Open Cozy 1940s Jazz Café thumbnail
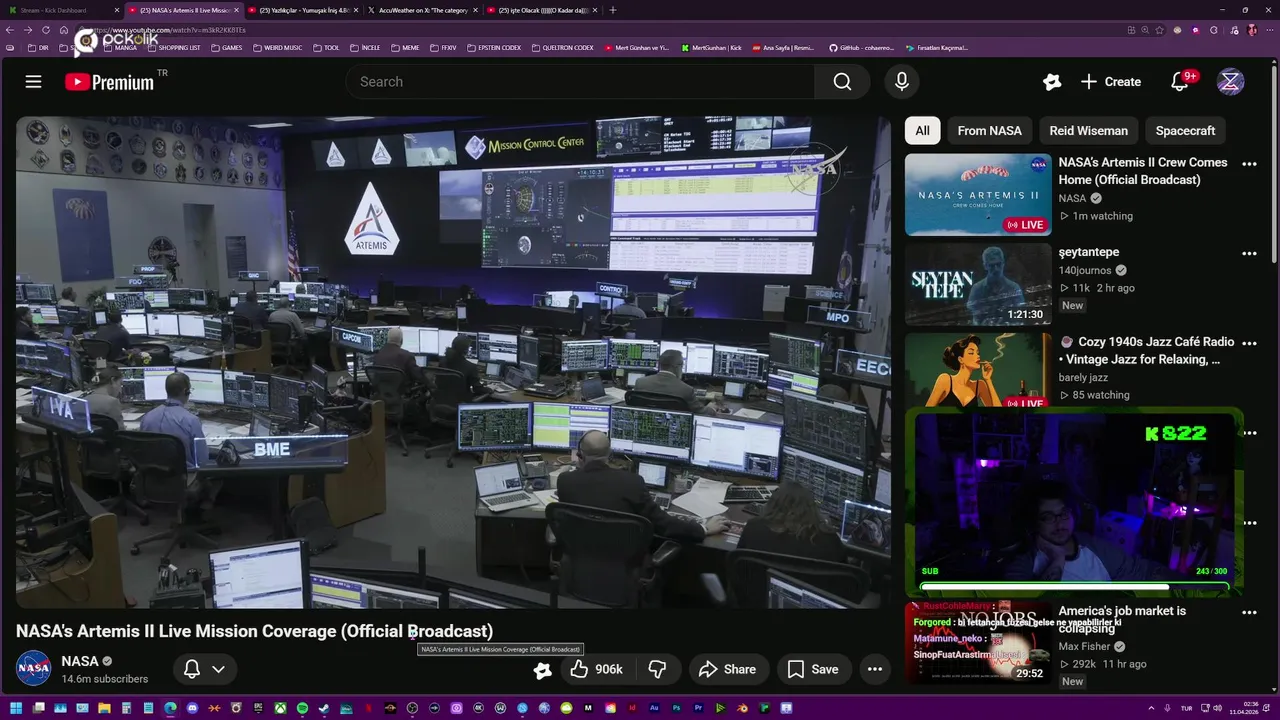The width and height of the screenshot is (1280, 720). [978, 370]
